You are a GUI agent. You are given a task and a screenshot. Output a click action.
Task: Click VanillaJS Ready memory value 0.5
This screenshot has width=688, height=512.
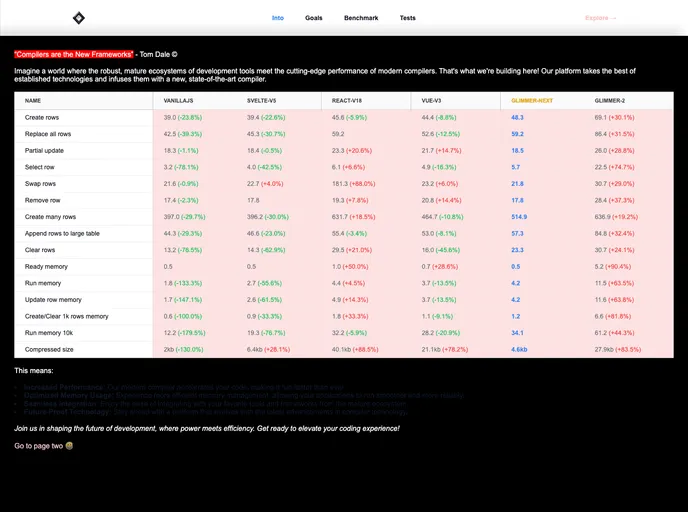point(168,267)
